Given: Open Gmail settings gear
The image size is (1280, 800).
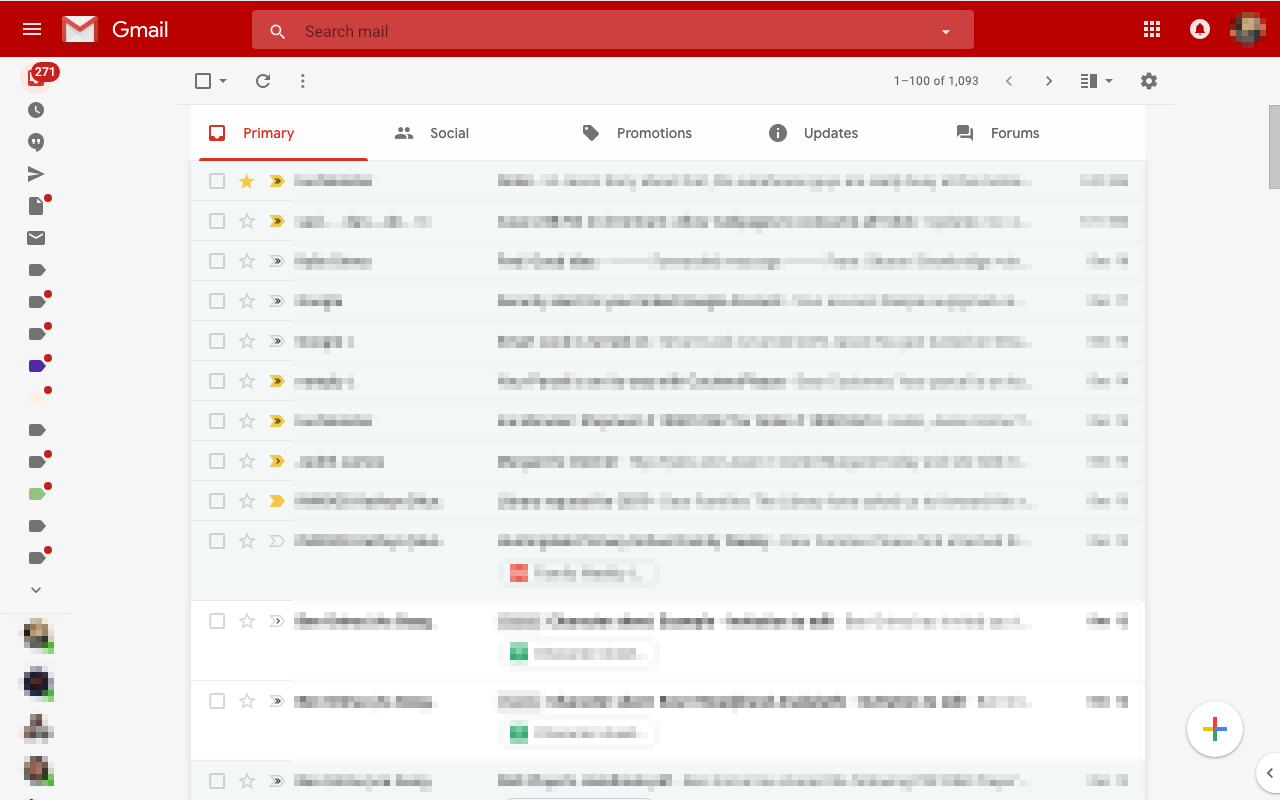Looking at the screenshot, I should (x=1148, y=80).
